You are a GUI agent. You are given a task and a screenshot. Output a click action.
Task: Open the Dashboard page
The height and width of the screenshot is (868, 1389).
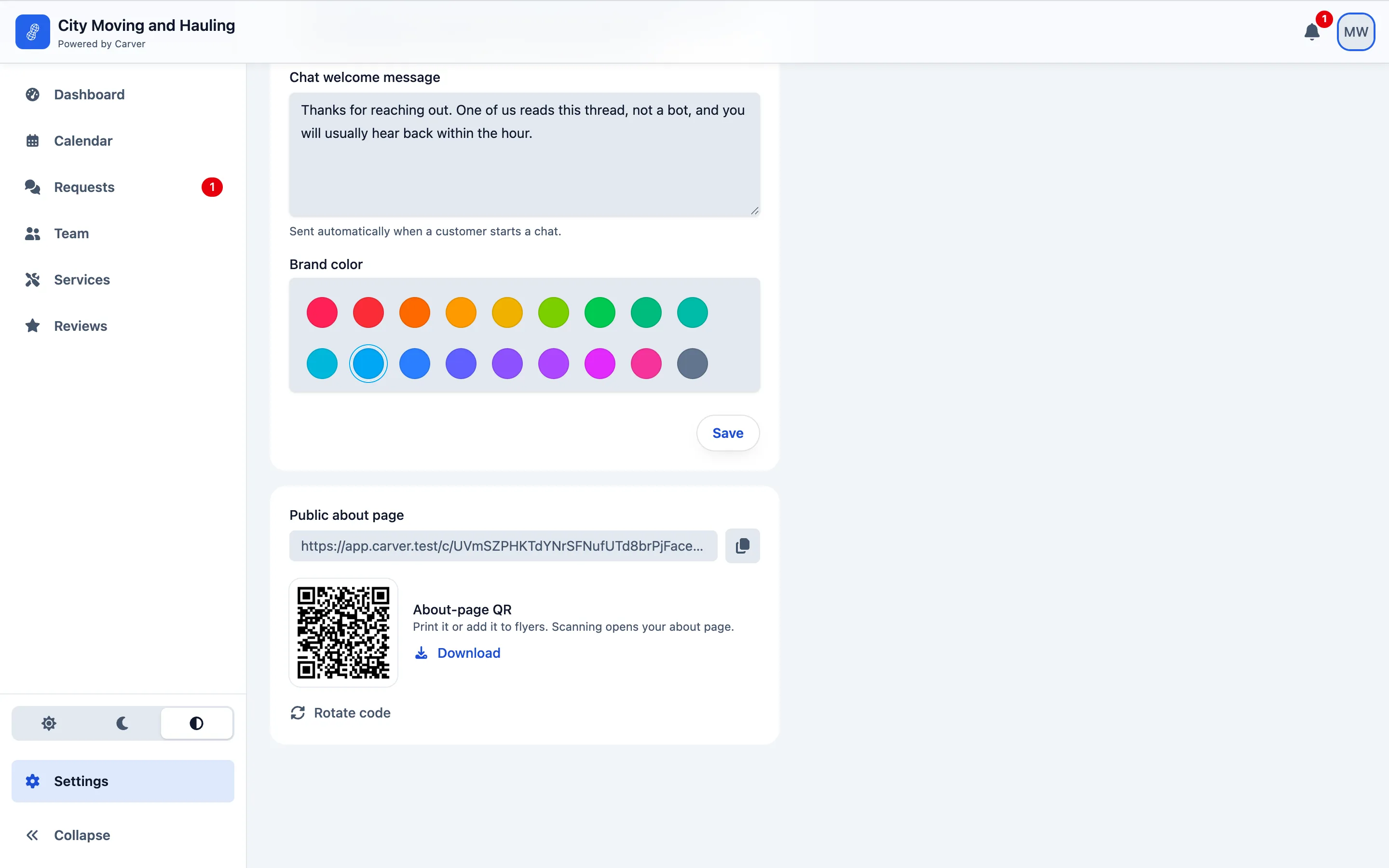(x=123, y=94)
